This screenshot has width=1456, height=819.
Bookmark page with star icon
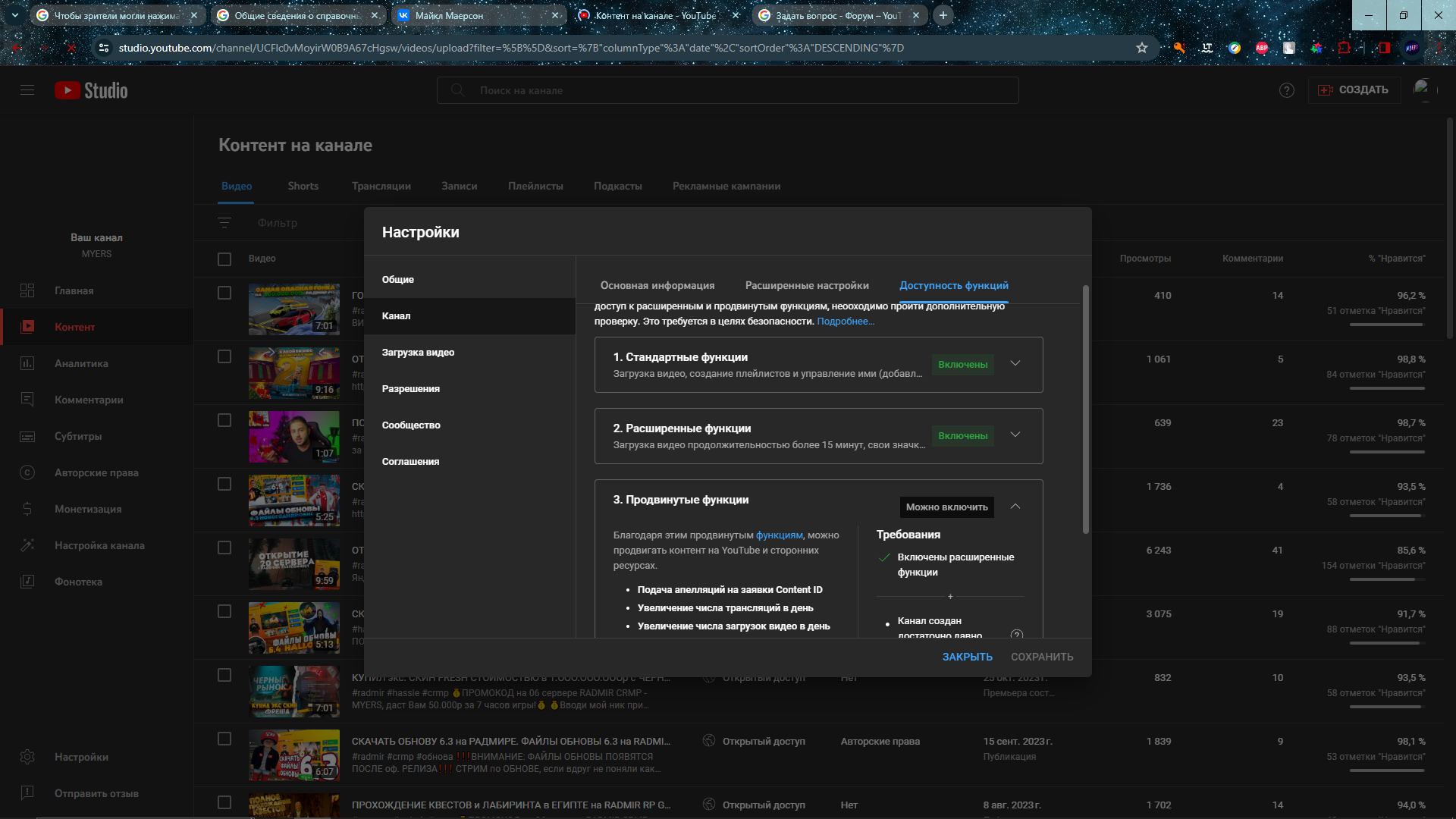1141,48
